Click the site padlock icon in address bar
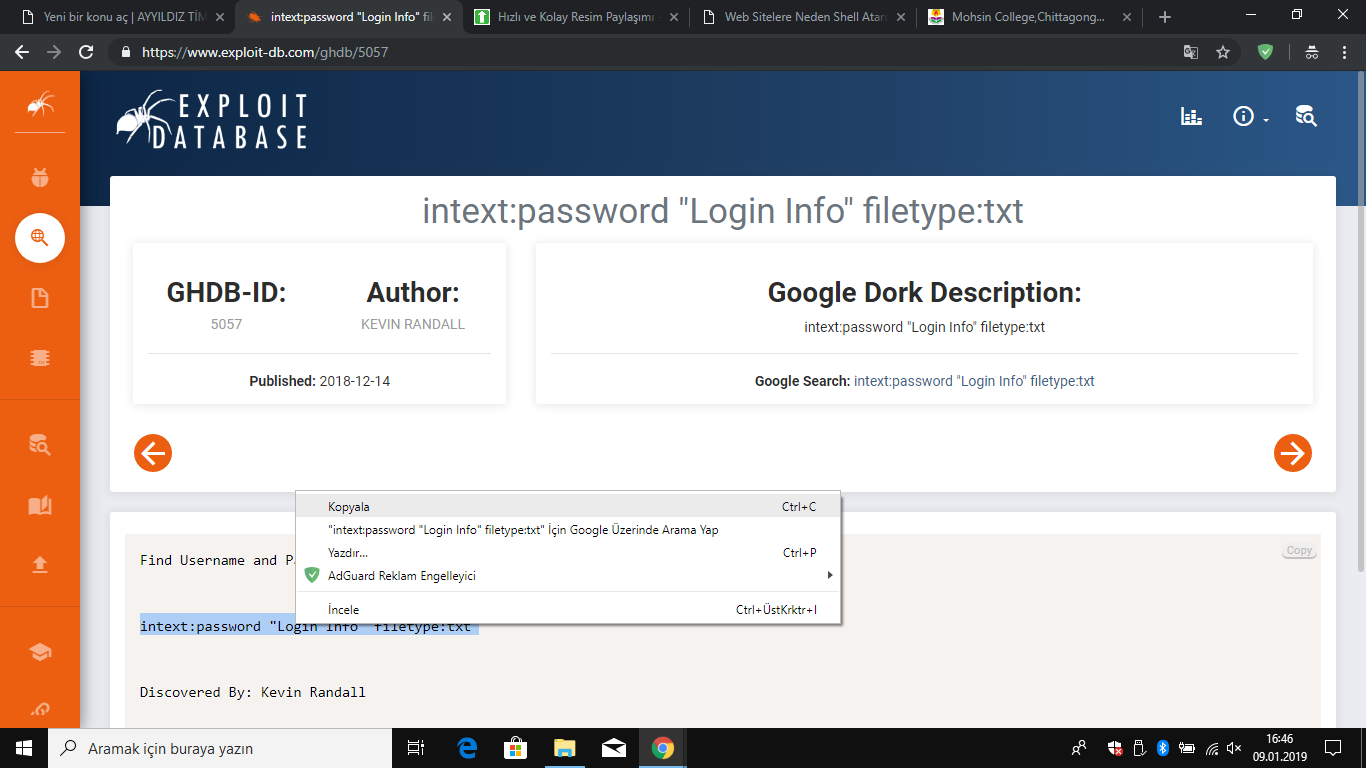This screenshot has height=768, width=1366. tap(125, 52)
